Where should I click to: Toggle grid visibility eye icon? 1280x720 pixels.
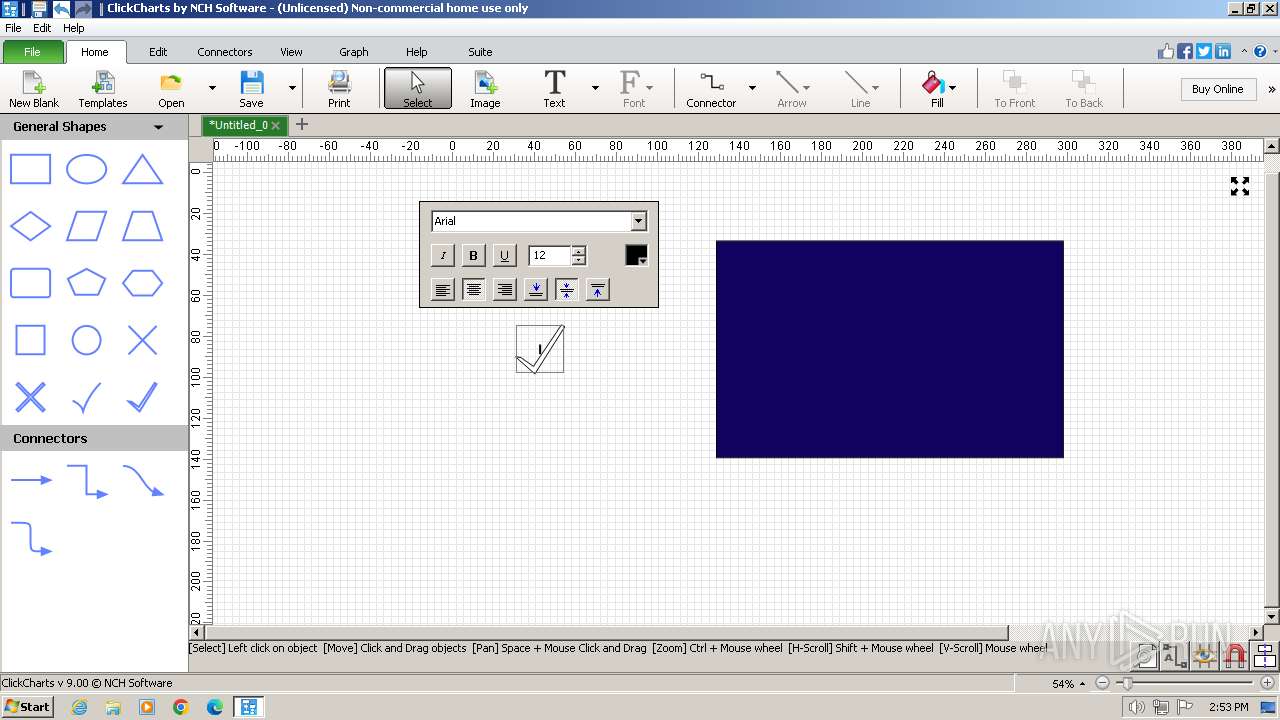(1205, 656)
